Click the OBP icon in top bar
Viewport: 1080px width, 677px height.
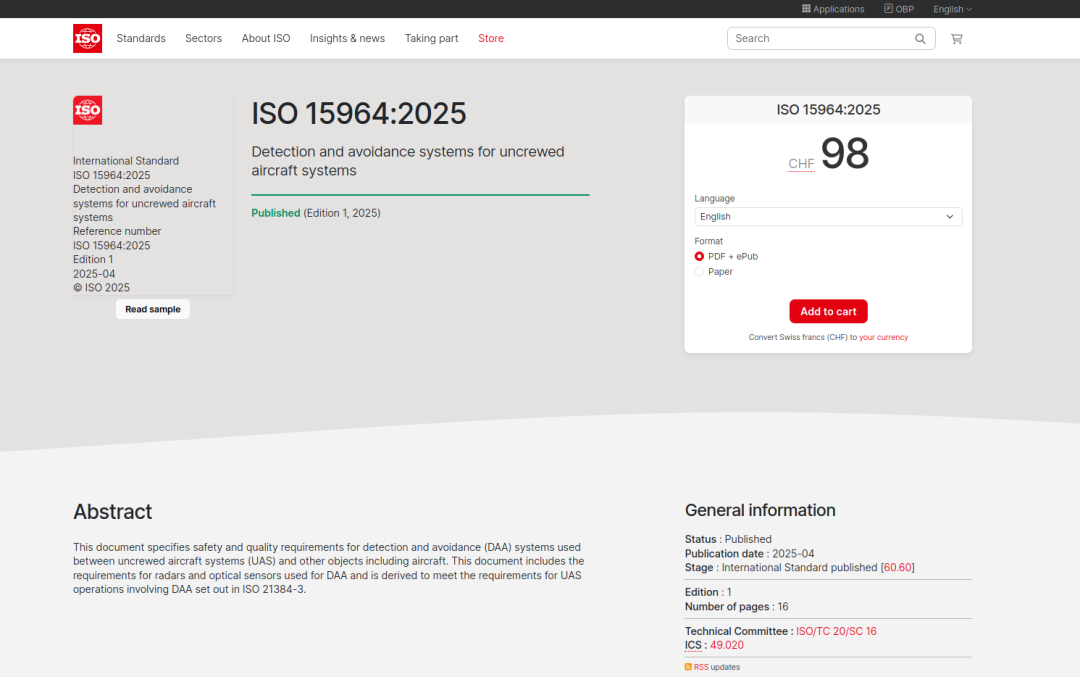pyautogui.click(x=888, y=8)
